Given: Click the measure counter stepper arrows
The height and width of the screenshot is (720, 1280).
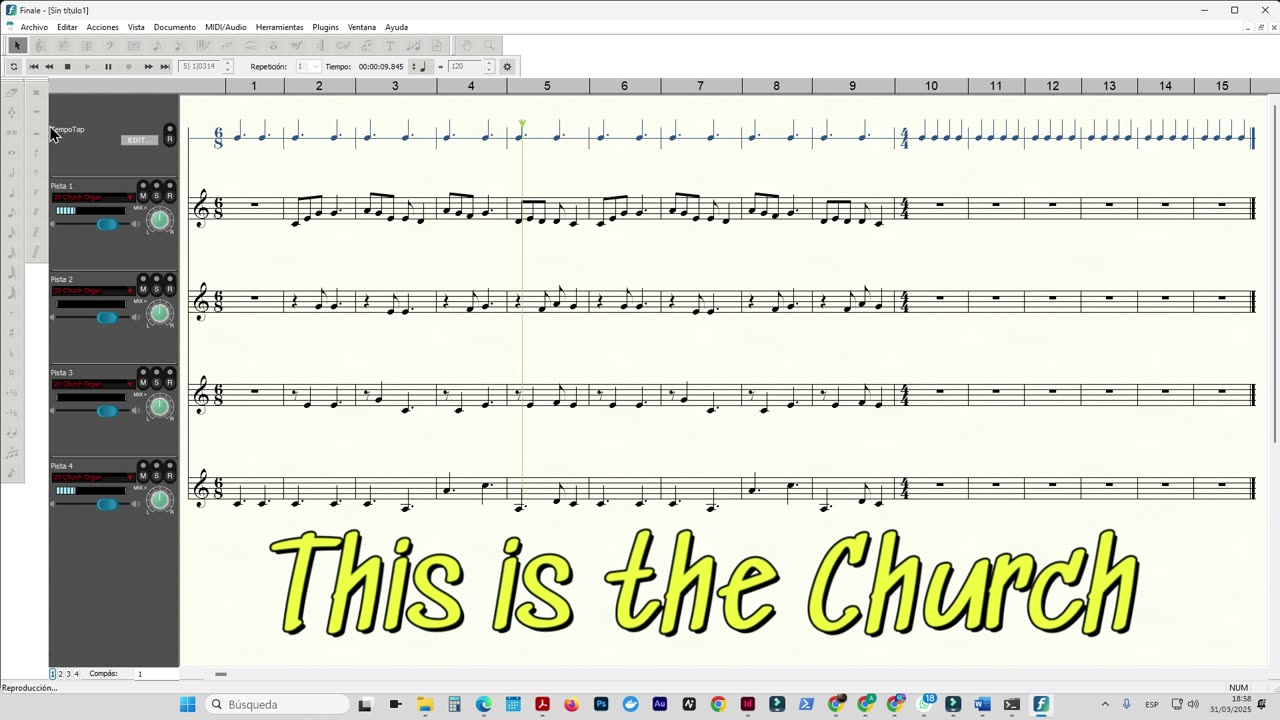Looking at the screenshot, I should (227, 67).
